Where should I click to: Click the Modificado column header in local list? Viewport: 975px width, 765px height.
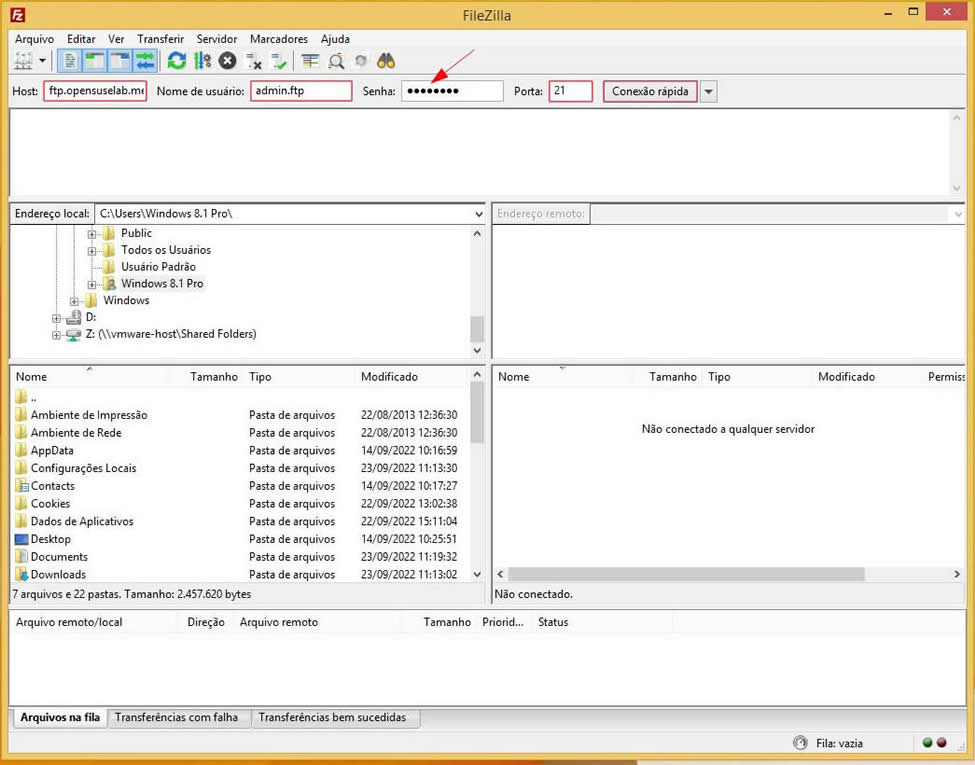389,377
